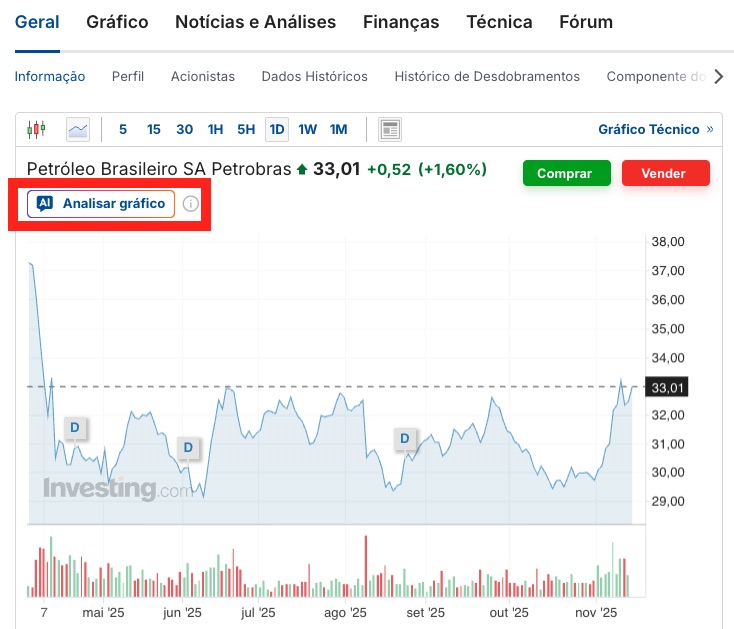734x629 pixels.
Task: Click the info icon beside Analisar gráfico
Action: 191,204
